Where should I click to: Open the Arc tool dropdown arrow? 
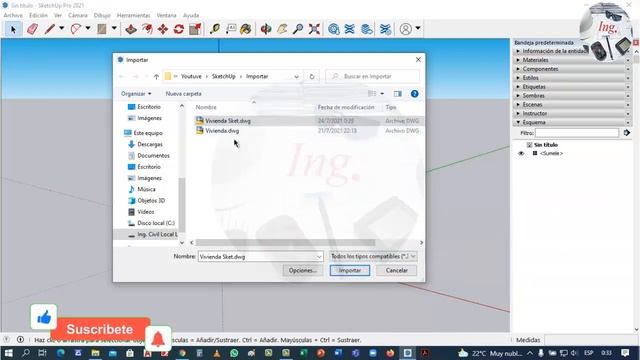[x=88, y=29]
